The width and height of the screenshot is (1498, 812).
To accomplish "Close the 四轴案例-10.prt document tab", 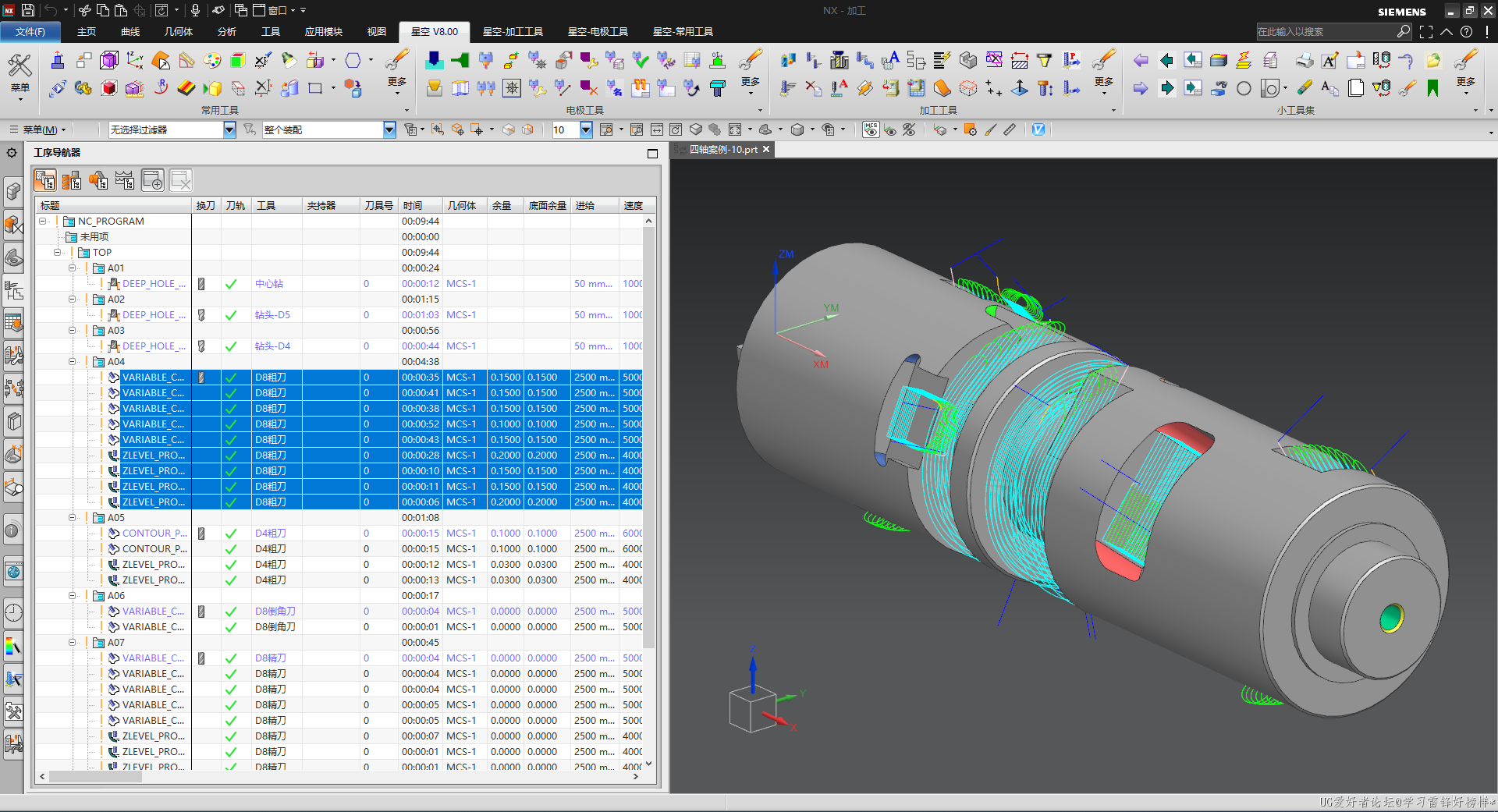I will click(766, 149).
